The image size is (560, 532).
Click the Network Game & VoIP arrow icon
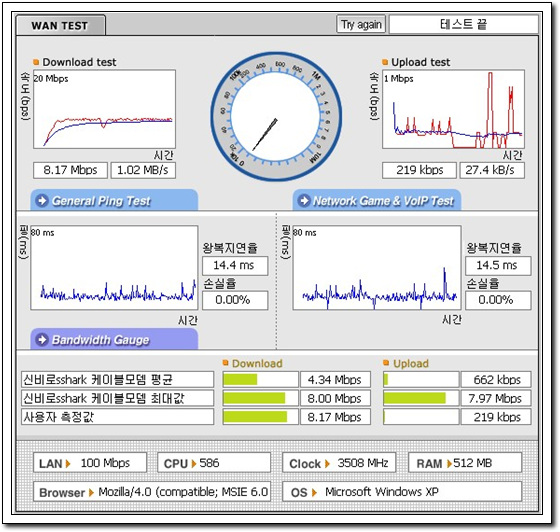click(x=304, y=200)
